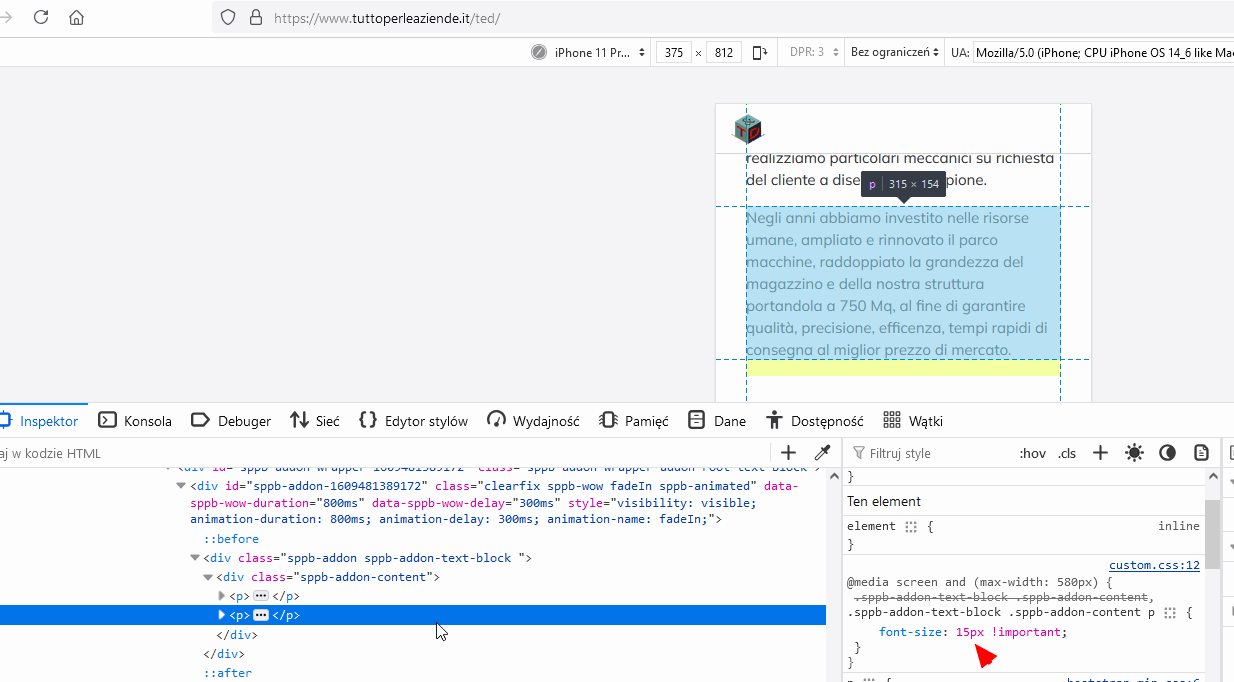Toggle dark color scheme simulation
The image size is (1234, 682).
1167,453
